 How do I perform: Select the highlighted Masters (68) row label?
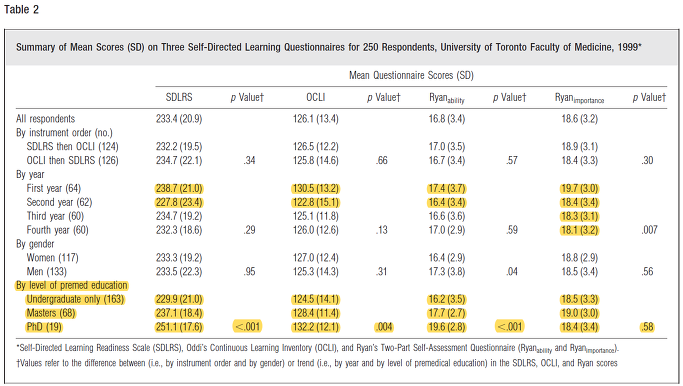51,313
